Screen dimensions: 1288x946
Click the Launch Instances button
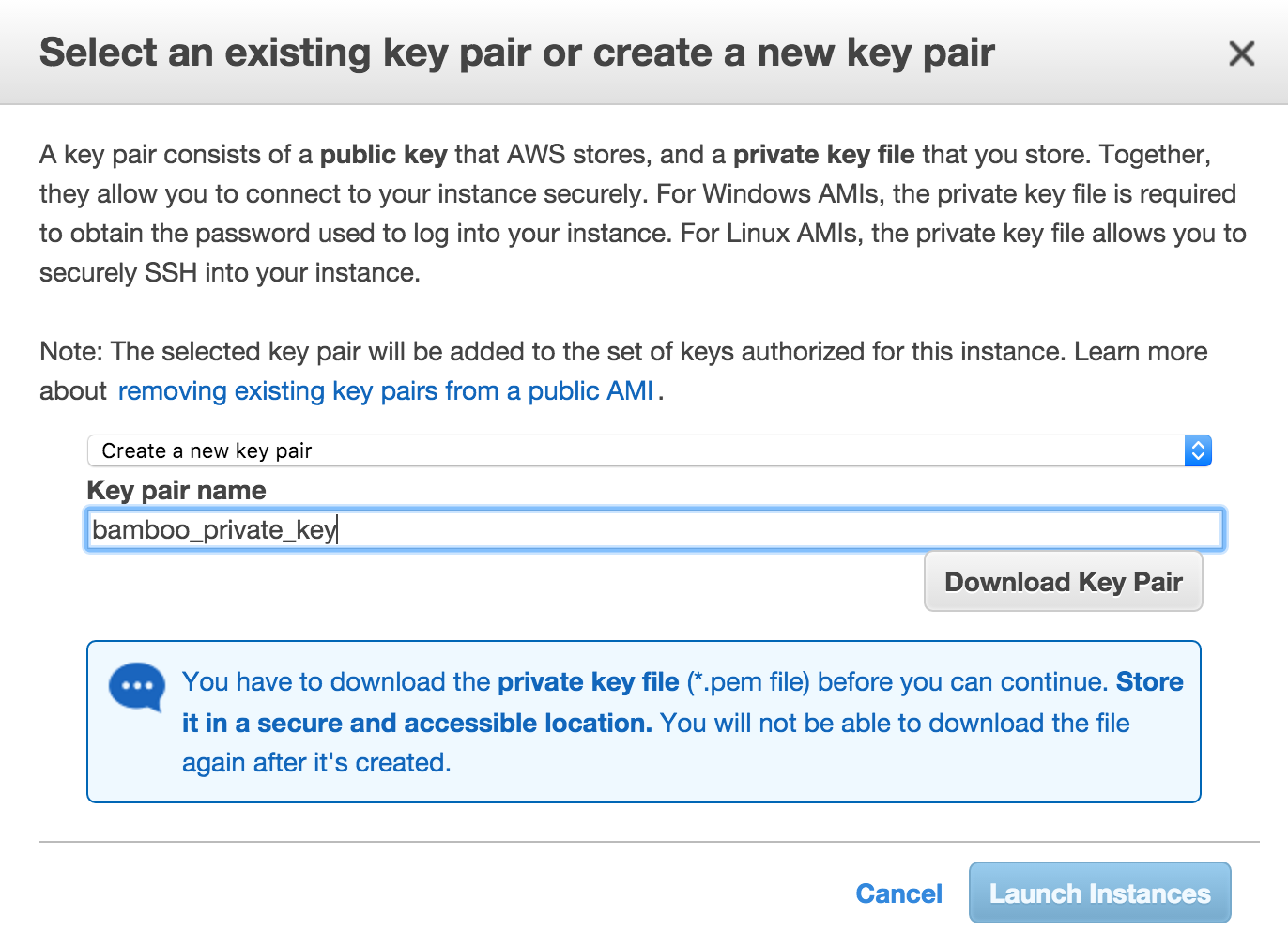click(x=1099, y=893)
